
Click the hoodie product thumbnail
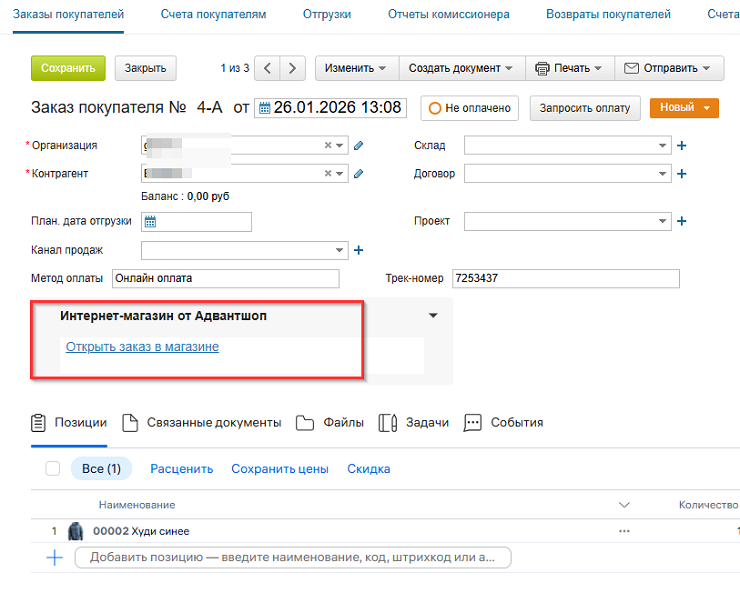[x=76, y=531]
